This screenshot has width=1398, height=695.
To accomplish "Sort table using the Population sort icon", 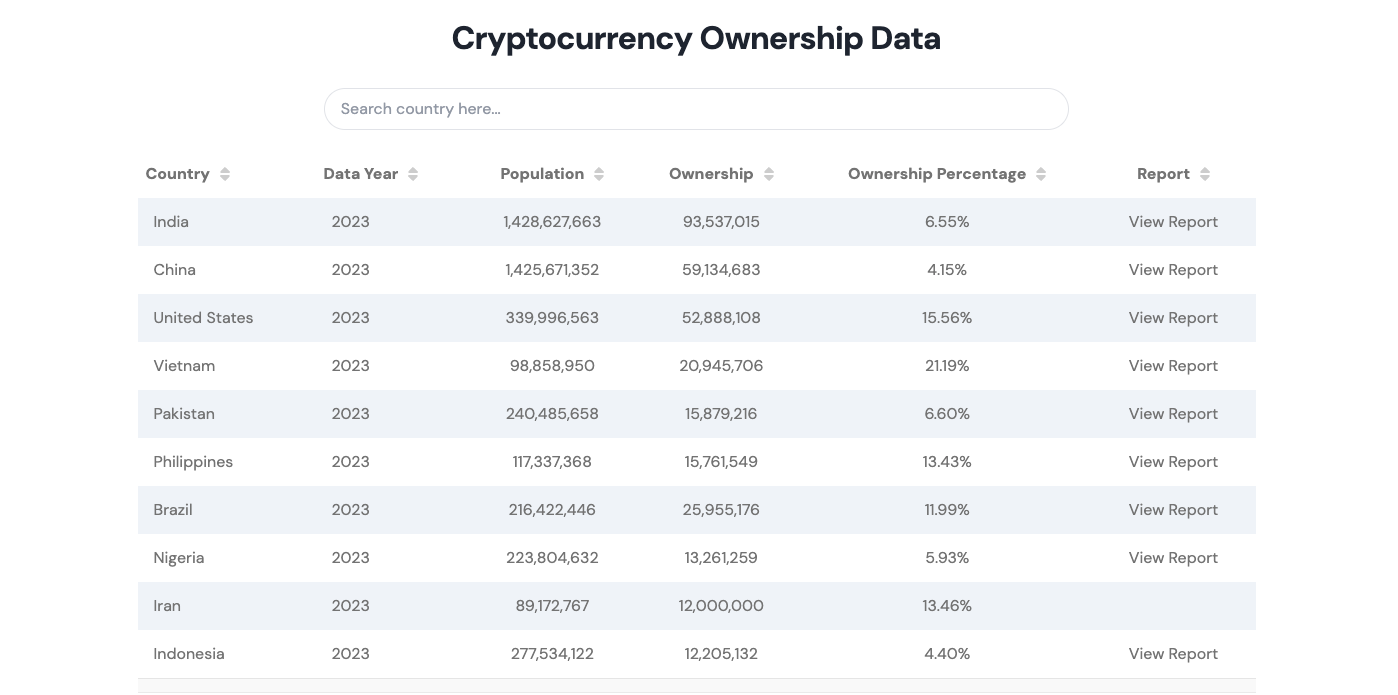I will point(599,174).
